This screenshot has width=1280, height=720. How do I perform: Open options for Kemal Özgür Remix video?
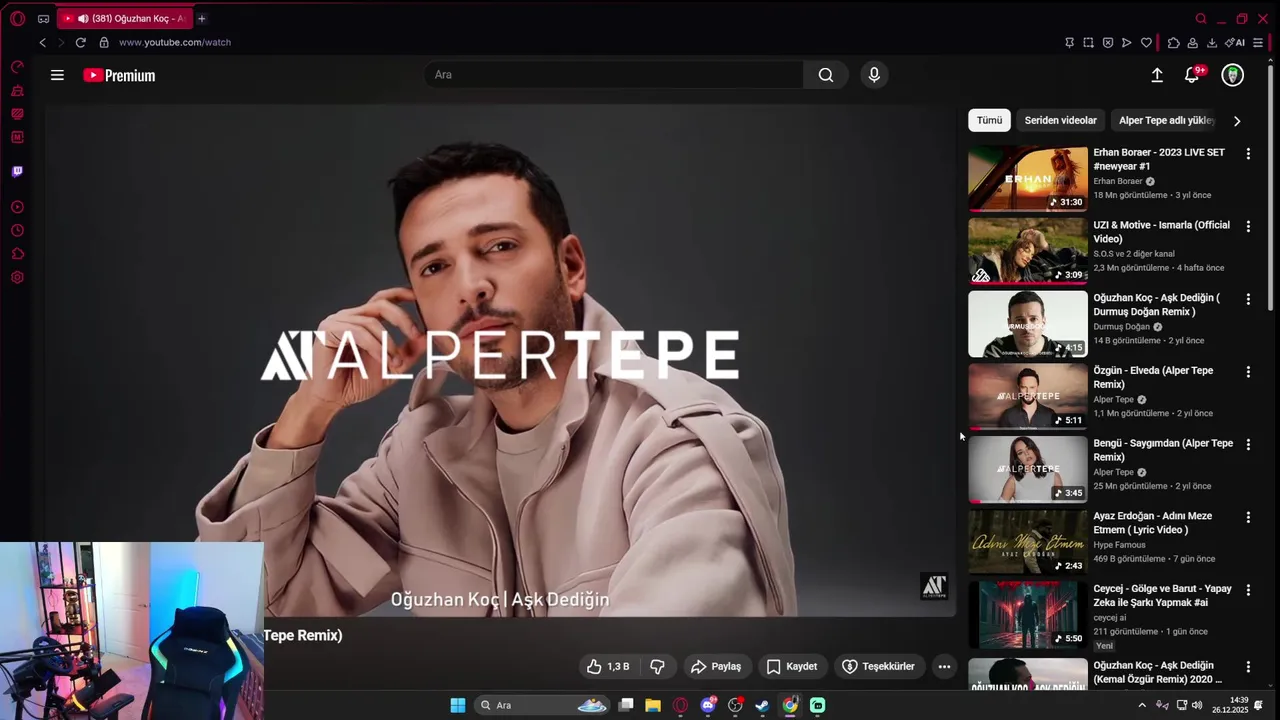pos(1248,667)
